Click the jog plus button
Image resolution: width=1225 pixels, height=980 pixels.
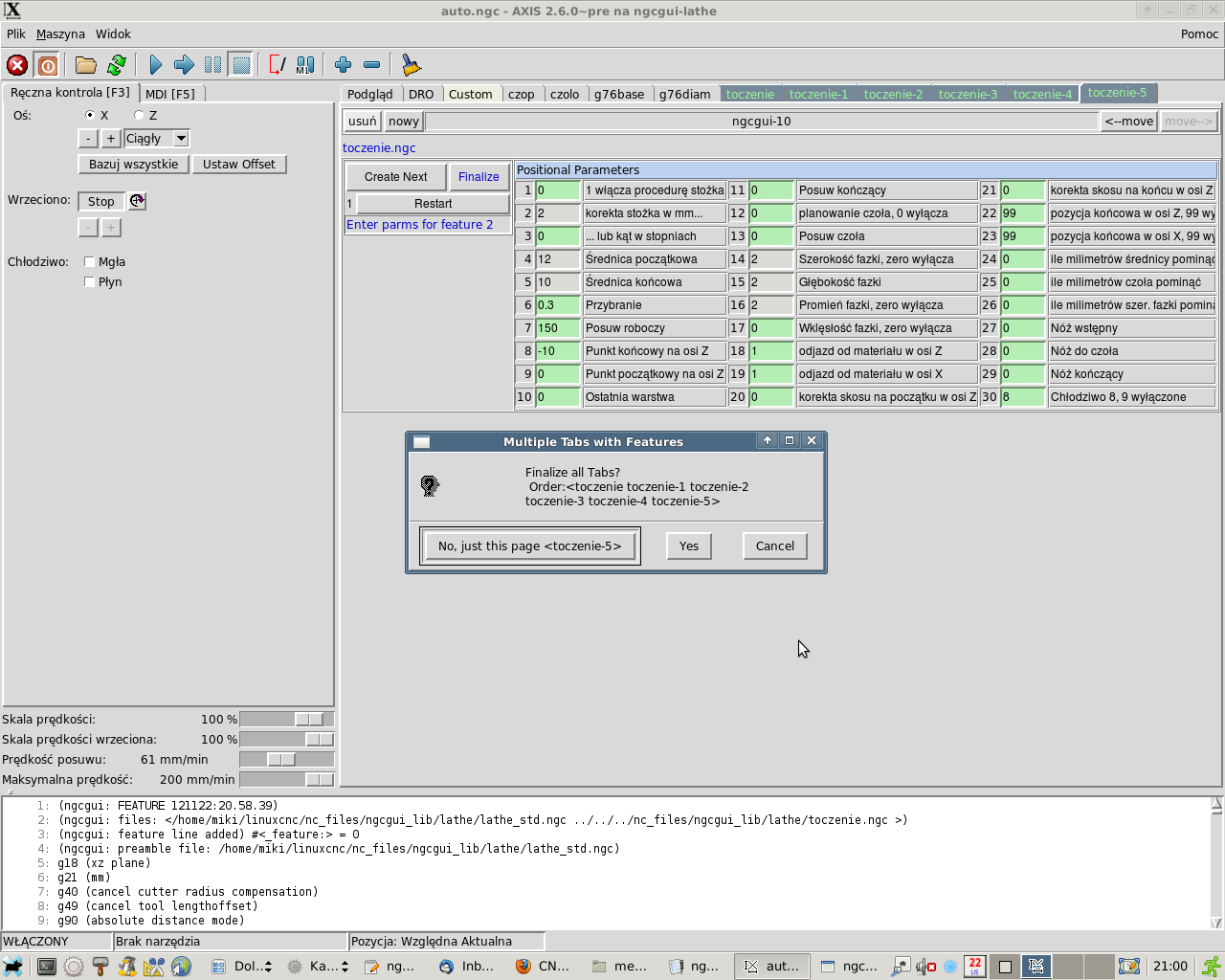[x=111, y=139]
